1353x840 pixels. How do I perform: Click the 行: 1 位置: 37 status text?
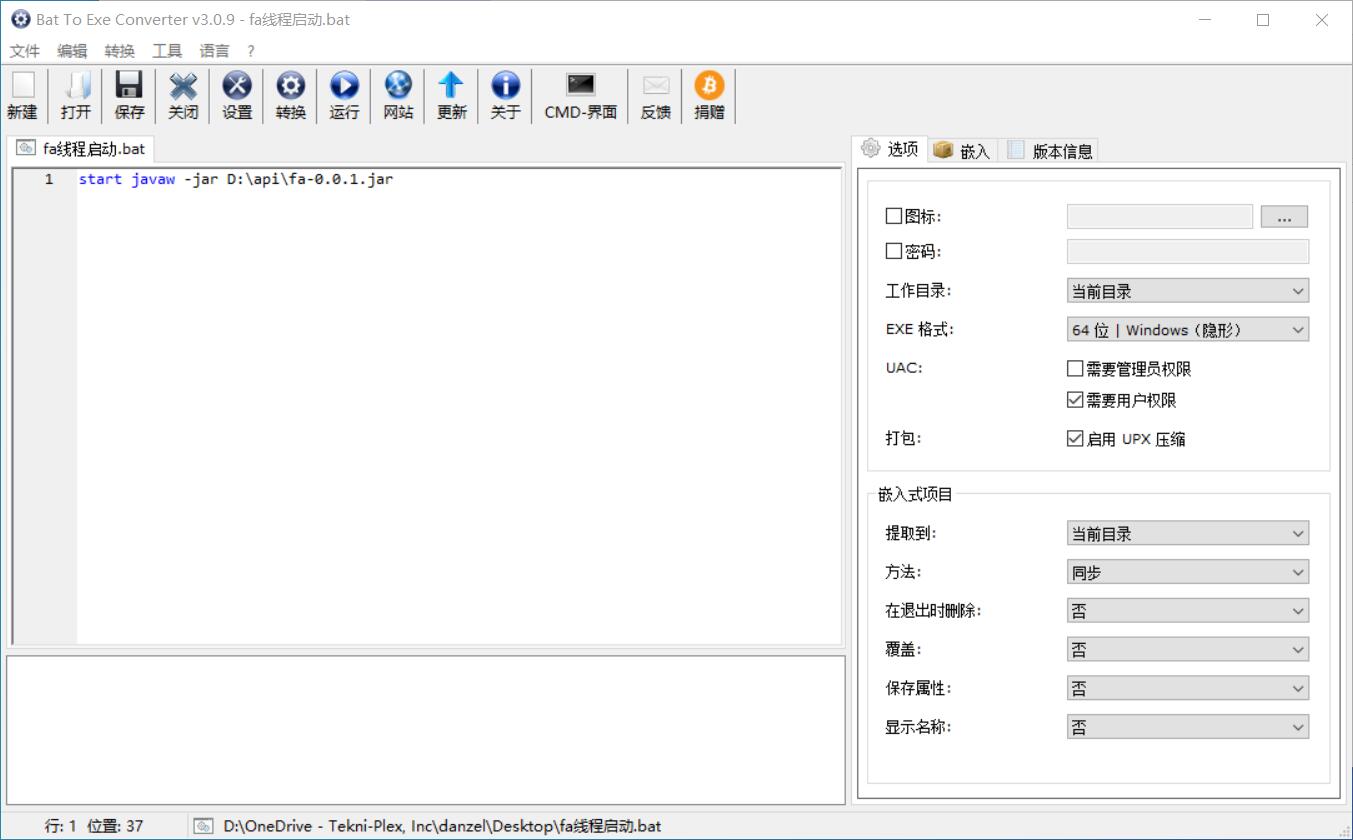(x=94, y=826)
